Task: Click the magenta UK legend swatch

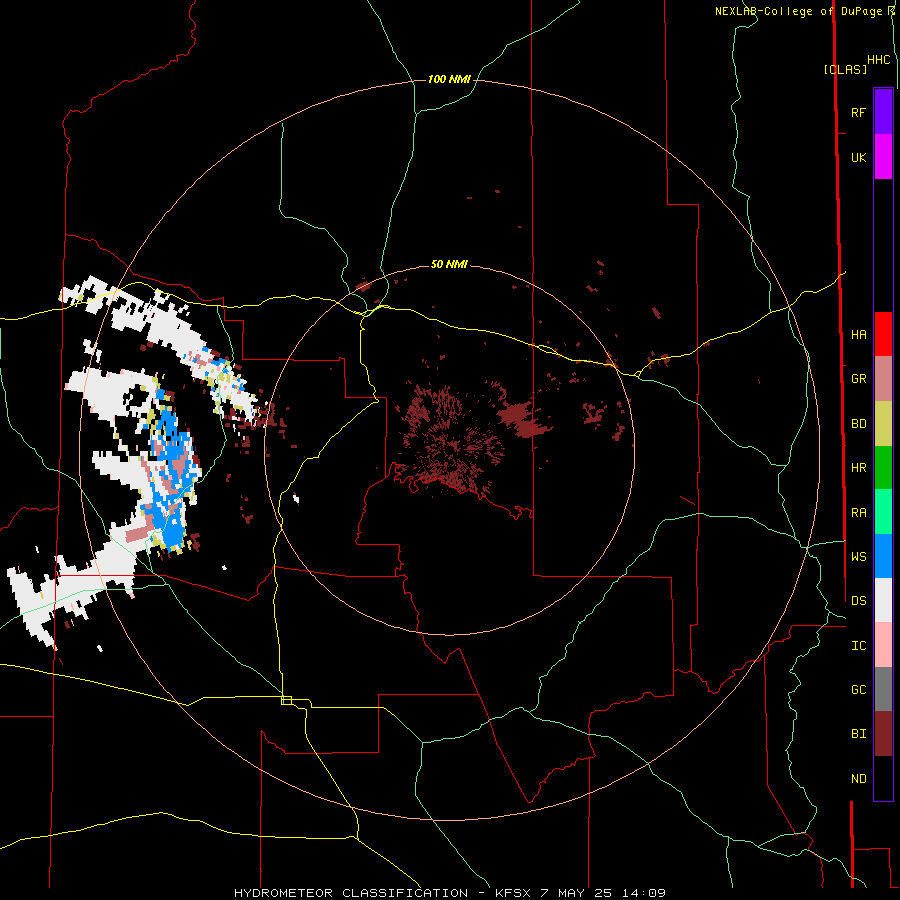Action: point(883,157)
